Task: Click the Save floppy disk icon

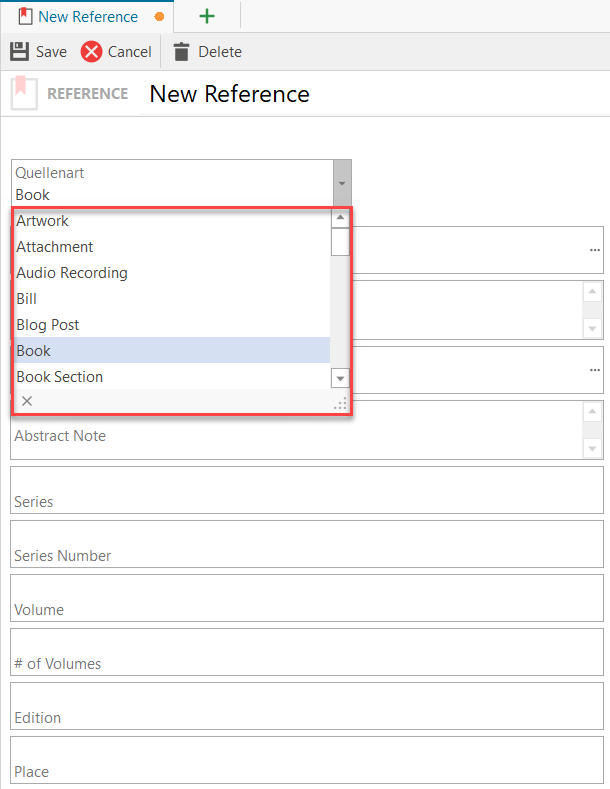Action: 19,52
